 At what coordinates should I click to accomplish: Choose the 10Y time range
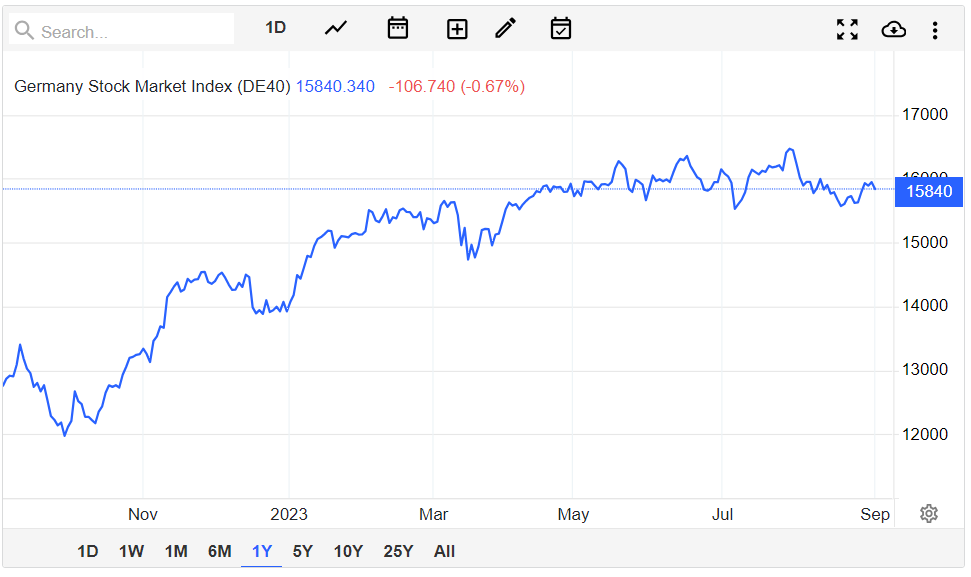click(x=348, y=551)
